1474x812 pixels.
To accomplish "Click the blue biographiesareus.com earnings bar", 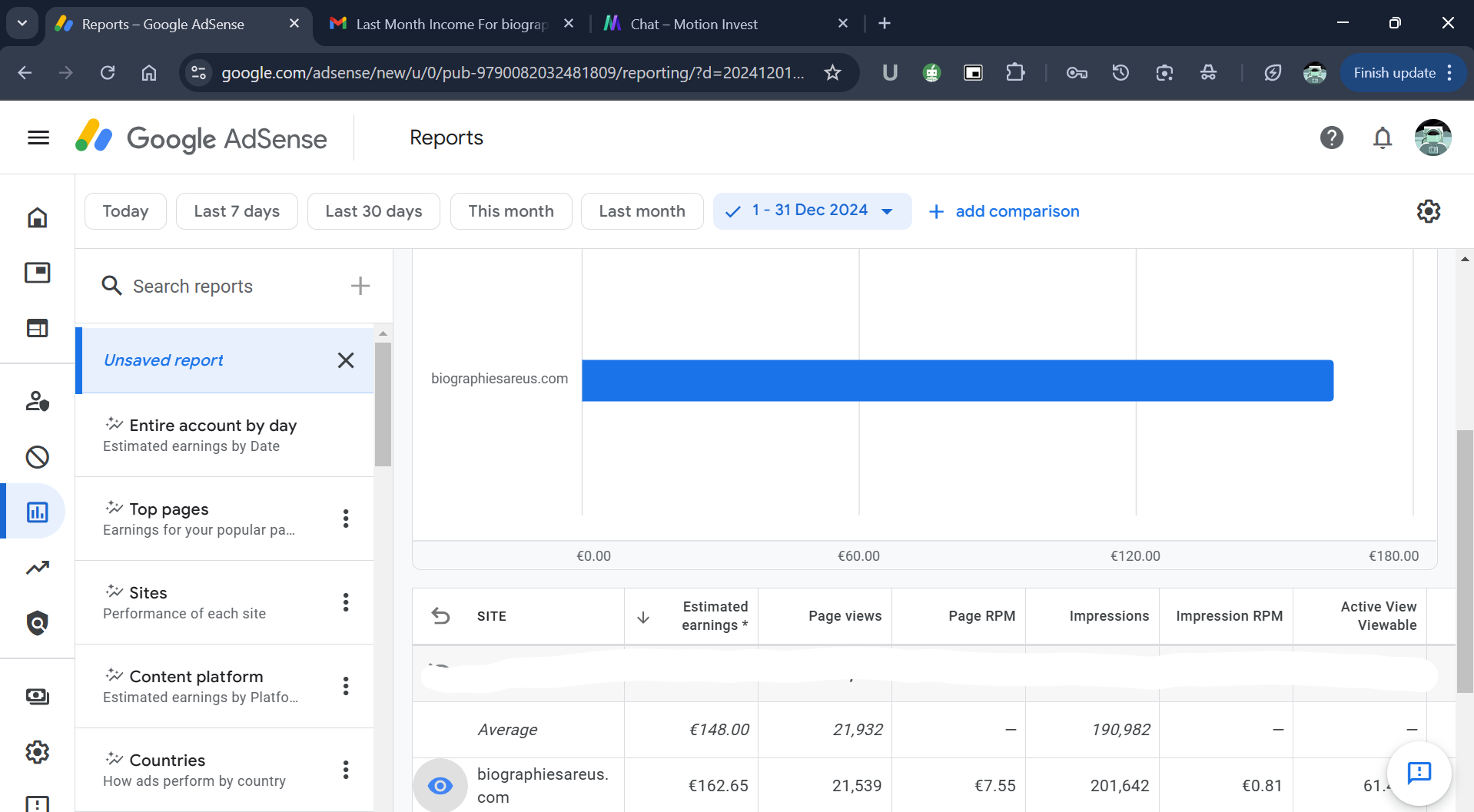I will point(957,380).
